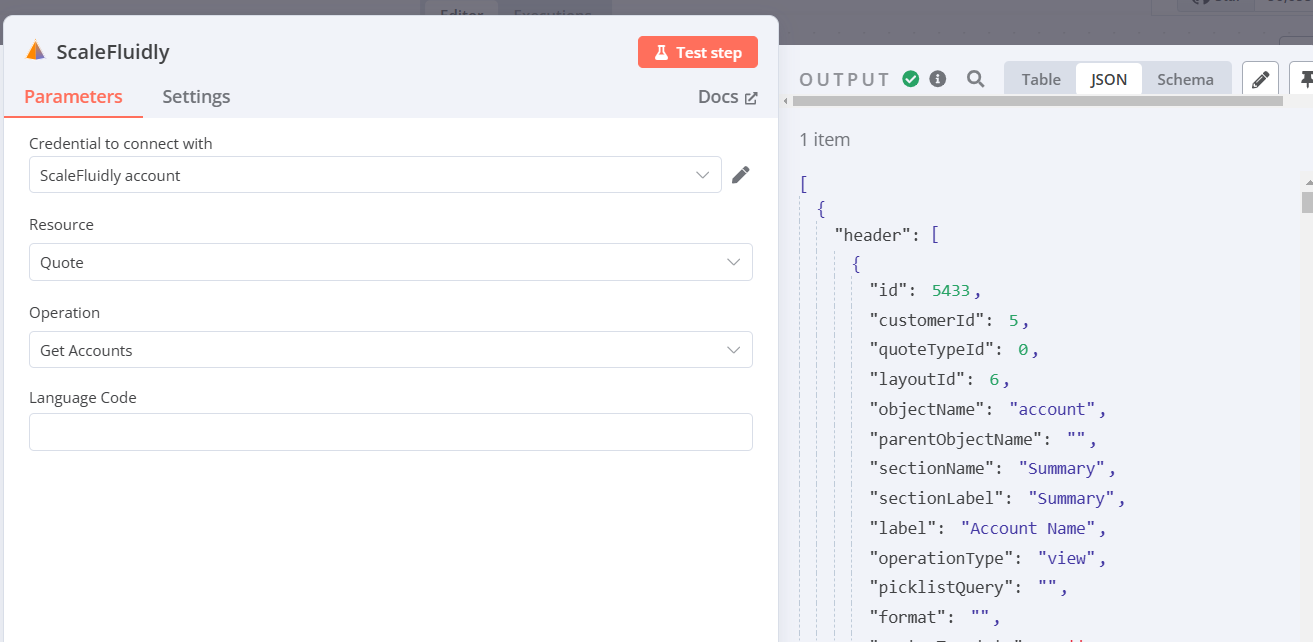
Task: Click the ScaleFluidly node title text
Action: (x=113, y=52)
